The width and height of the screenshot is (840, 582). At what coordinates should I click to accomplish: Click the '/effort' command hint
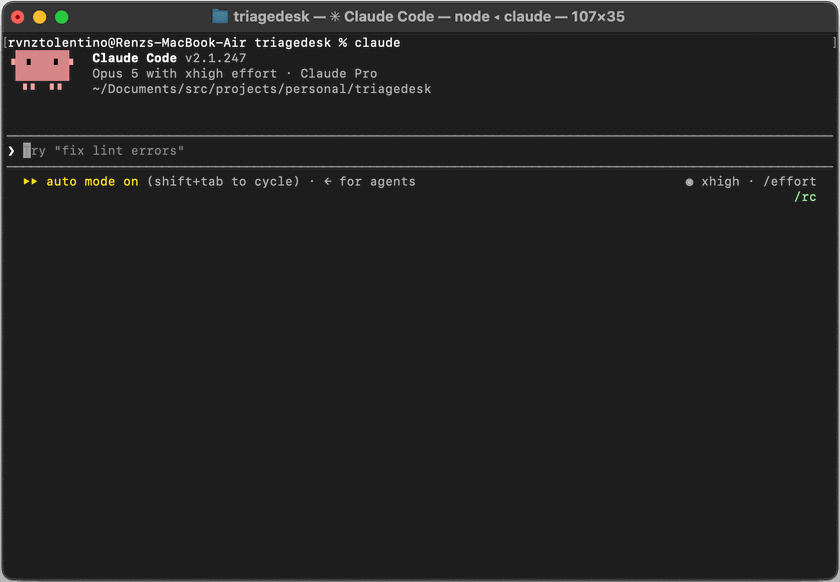[790, 182]
